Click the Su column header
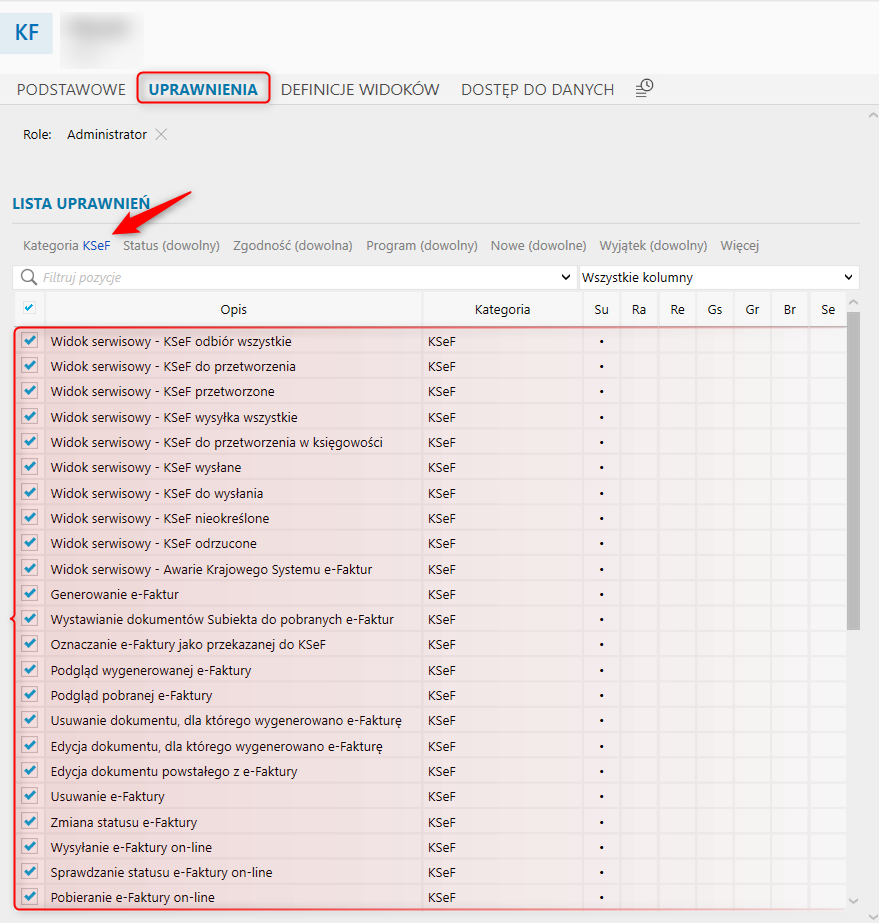The width and height of the screenshot is (879, 923). (601, 310)
